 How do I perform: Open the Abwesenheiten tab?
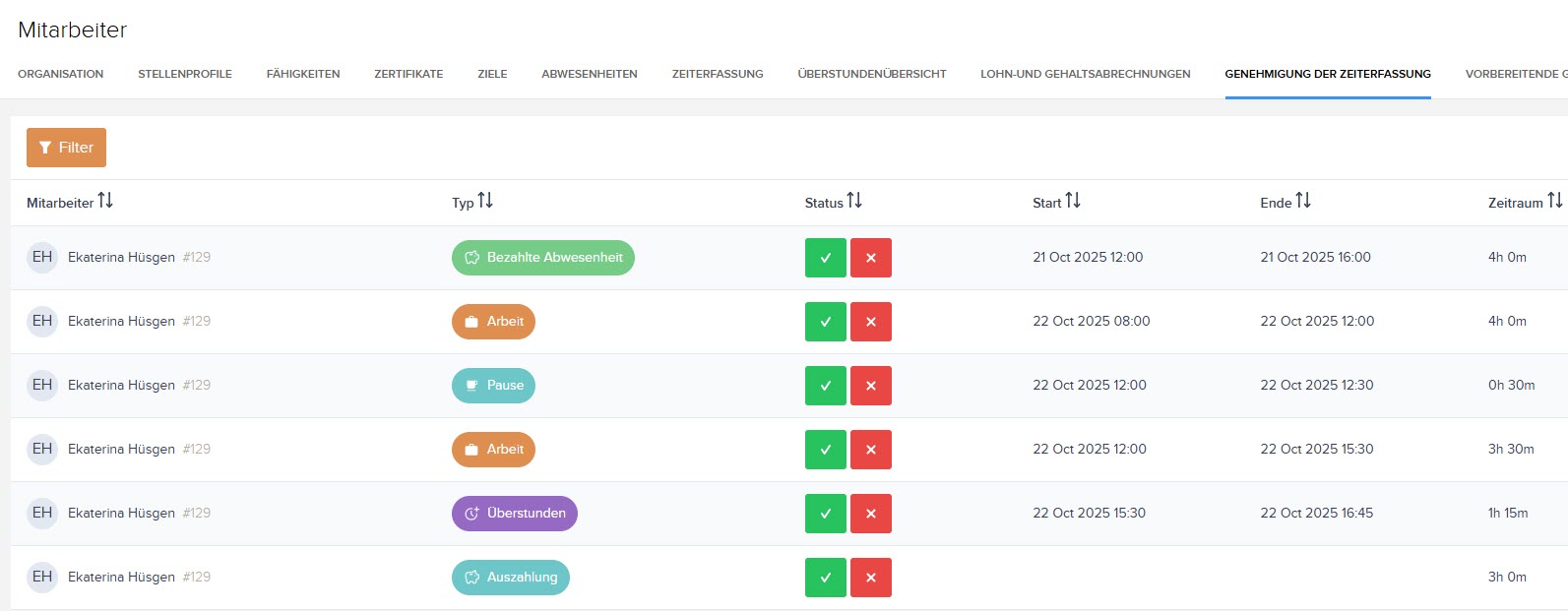coord(589,74)
